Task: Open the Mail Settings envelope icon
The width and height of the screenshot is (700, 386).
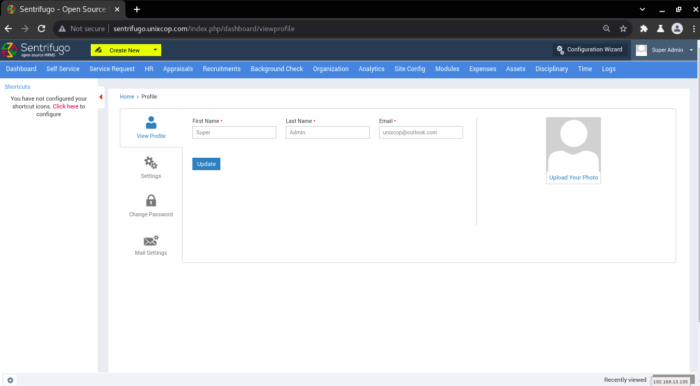Action: pos(151,241)
